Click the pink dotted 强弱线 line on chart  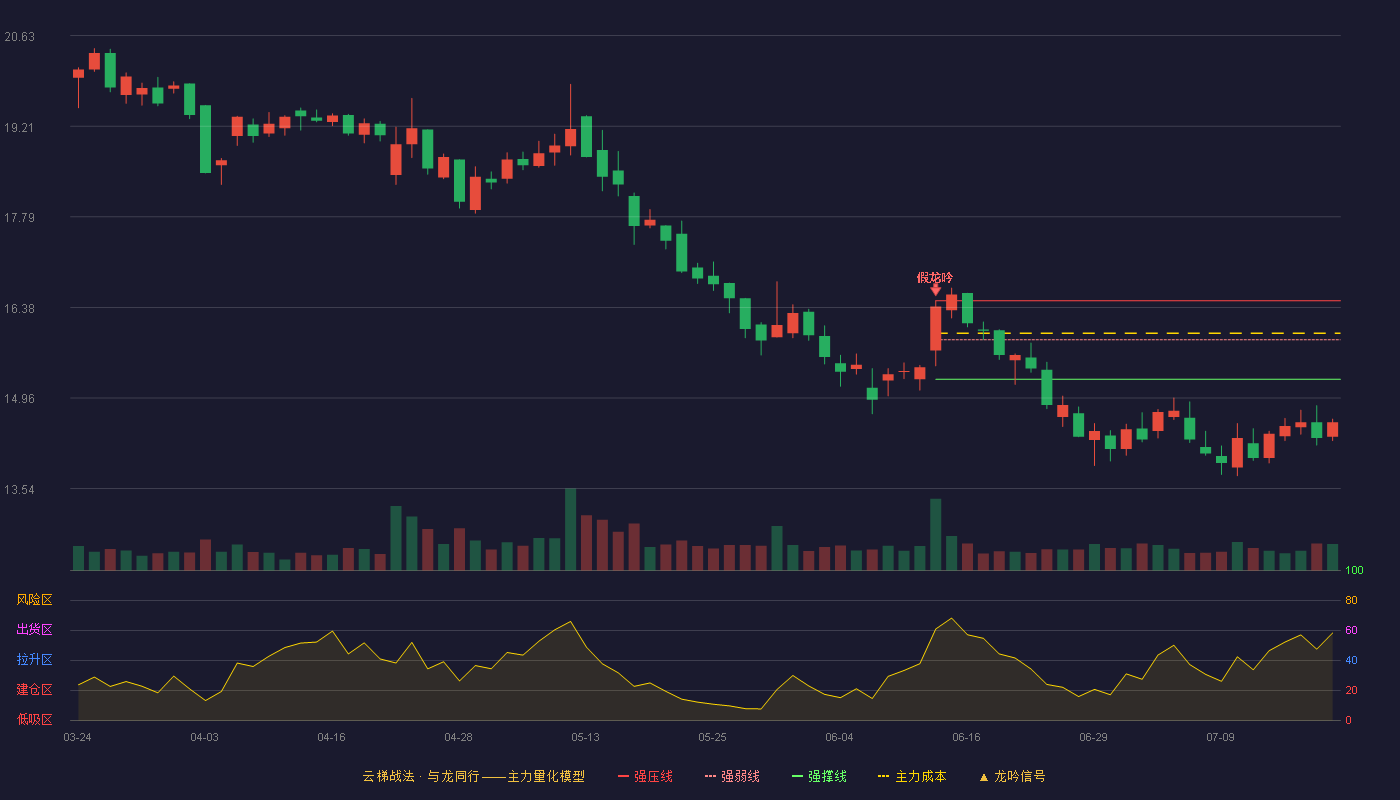pyautogui.click(x=1138, y=339)
